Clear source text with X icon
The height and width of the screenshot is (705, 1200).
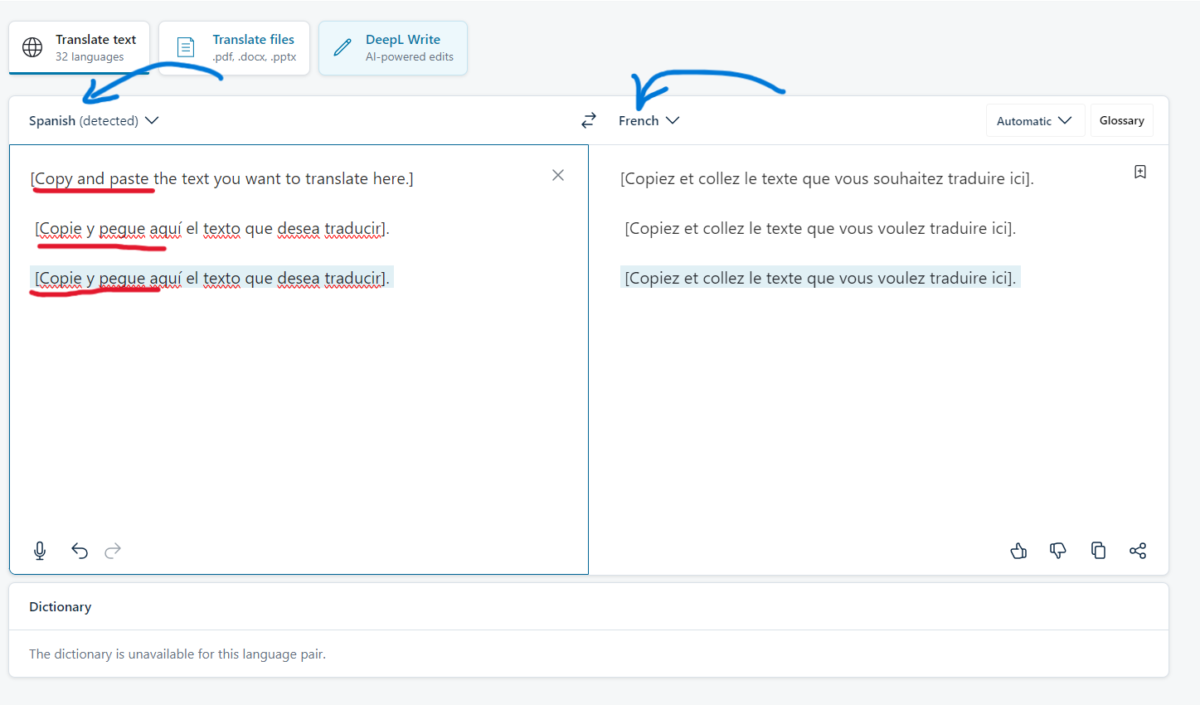tap(558, 175)
